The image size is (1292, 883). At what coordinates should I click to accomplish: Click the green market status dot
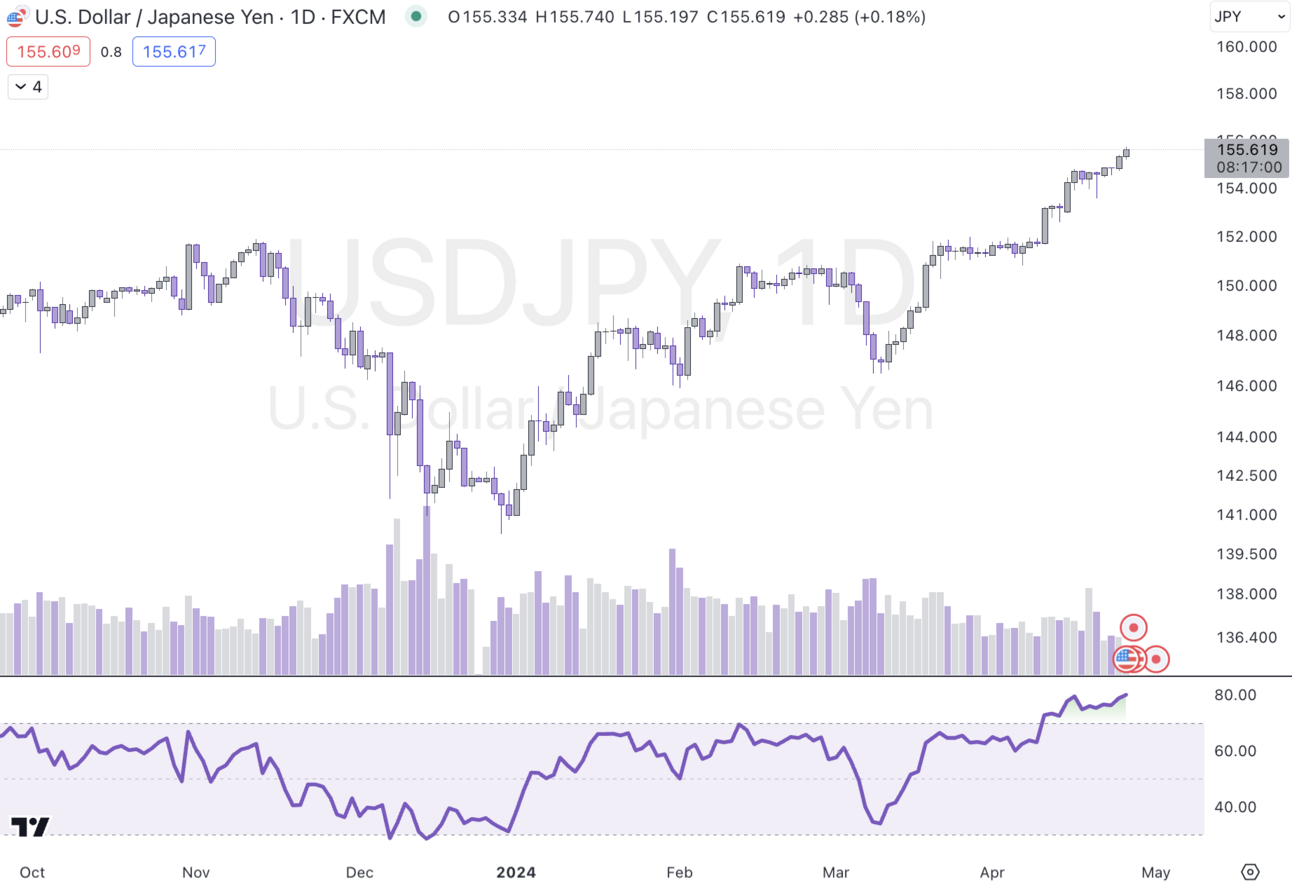[415, 16]
